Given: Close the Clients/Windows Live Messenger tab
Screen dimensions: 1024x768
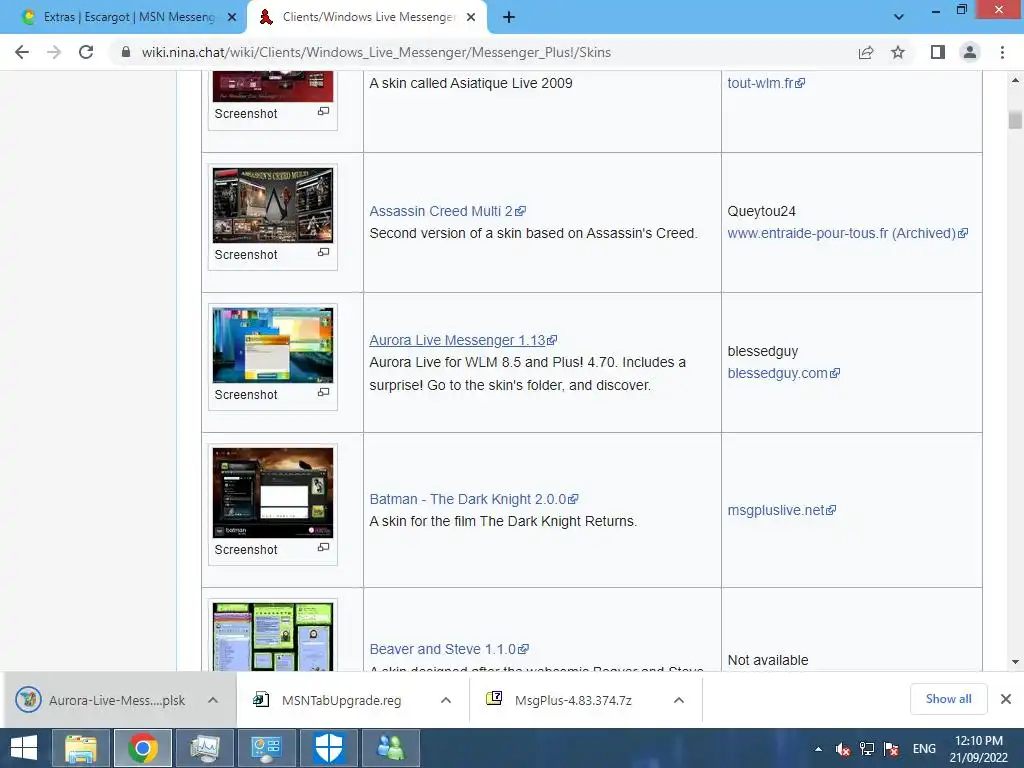Looking at the screenshot, I should point(471,18).
